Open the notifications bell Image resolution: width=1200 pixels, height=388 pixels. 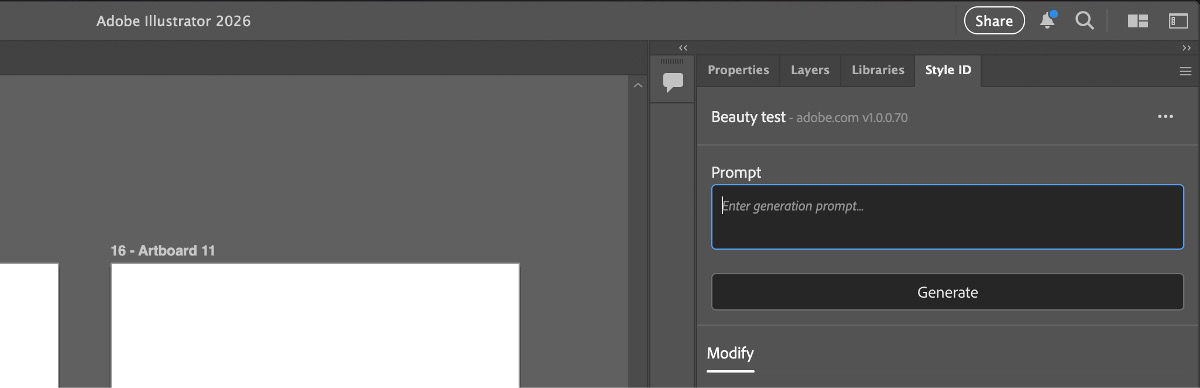pyautogui.click(x=1048, y=20)
